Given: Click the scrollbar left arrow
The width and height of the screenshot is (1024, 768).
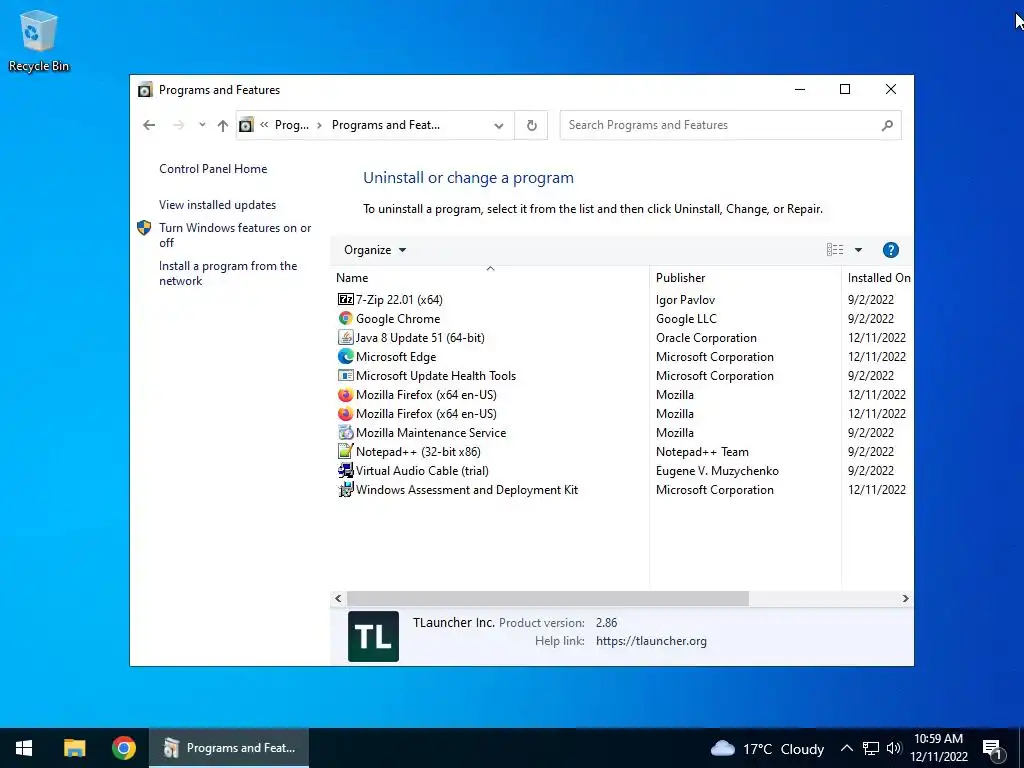Looking at the screenshot, I should [338, 598].
